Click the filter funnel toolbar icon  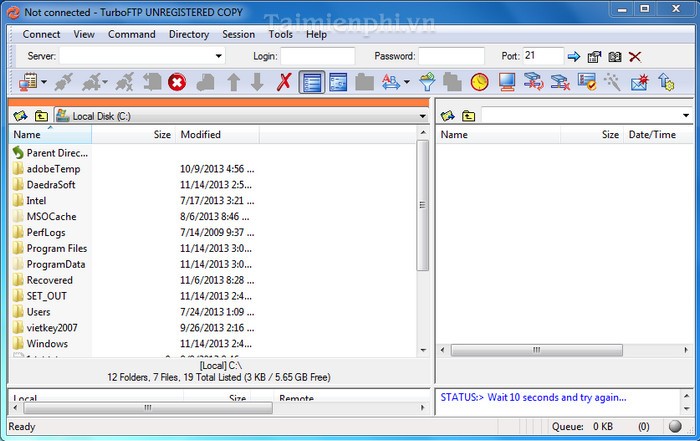tap(427, 81)
